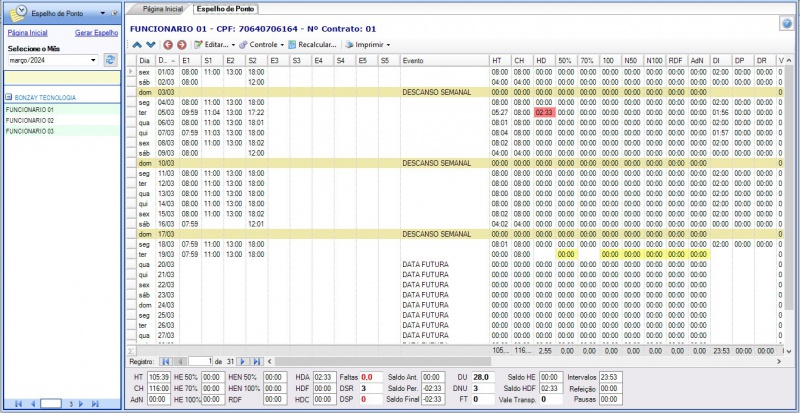Click the Registro record number field
Image resolution: width=800 pixels, height=413 pixels.
click(200, 360)
